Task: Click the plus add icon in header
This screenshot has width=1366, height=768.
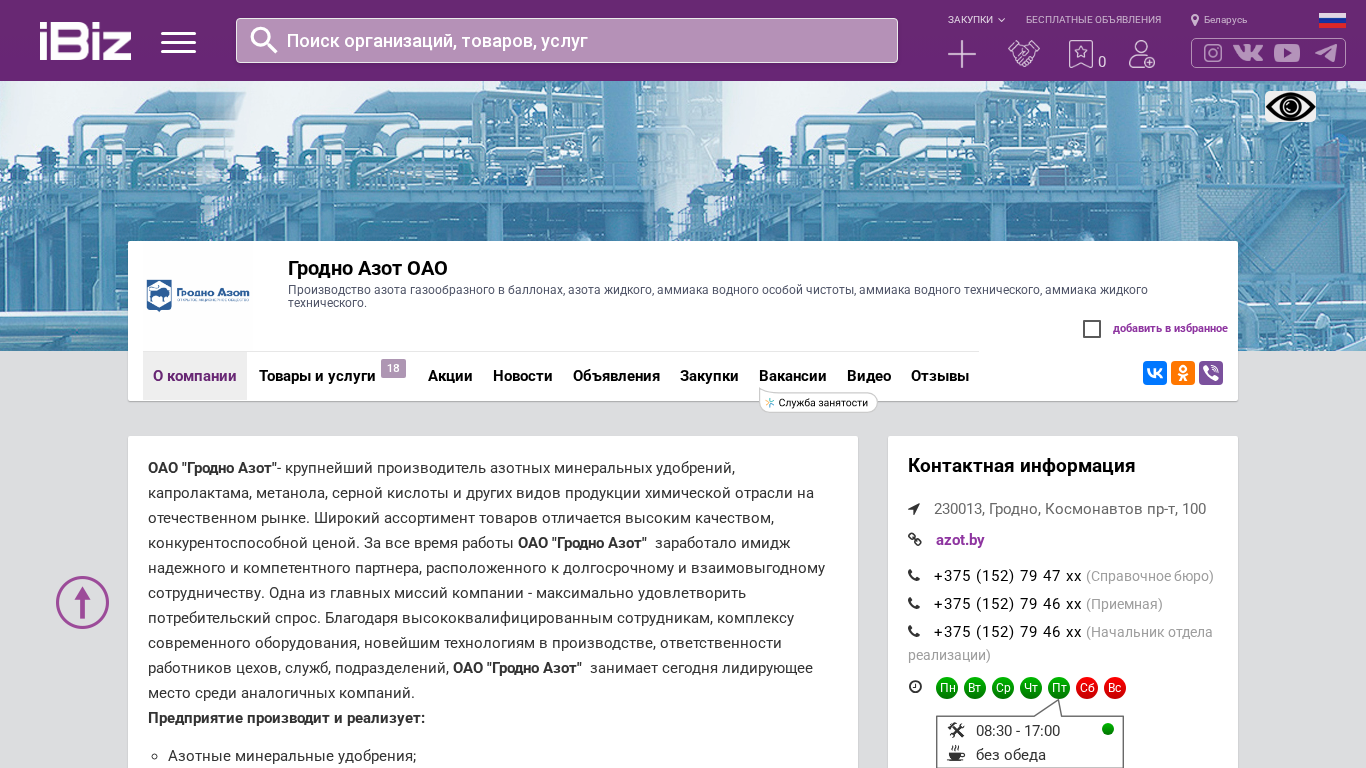Action: point(962,54)
